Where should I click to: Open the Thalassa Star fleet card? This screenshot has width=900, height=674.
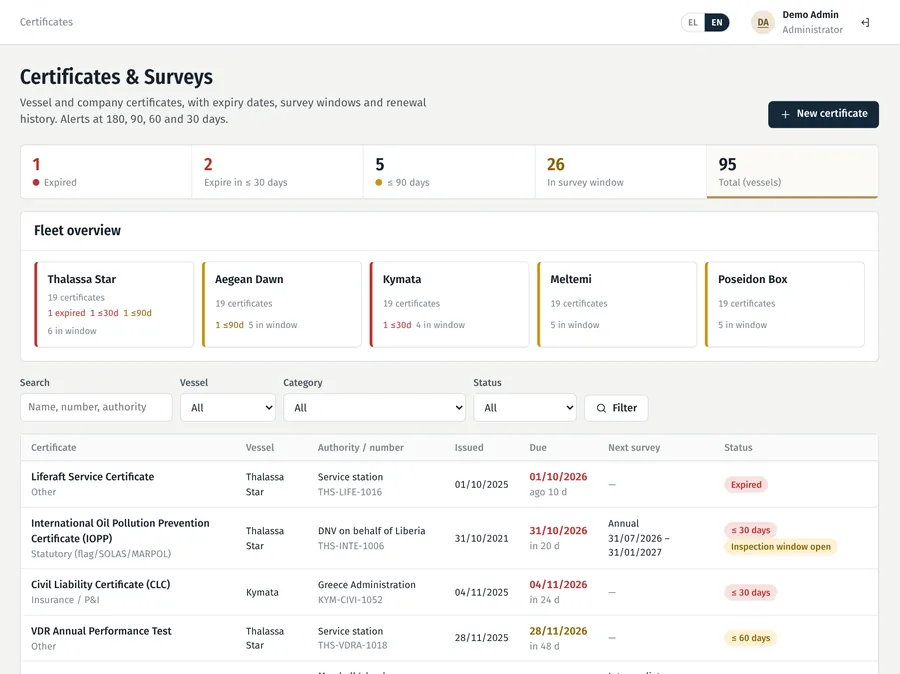click(x=114, y=304)
